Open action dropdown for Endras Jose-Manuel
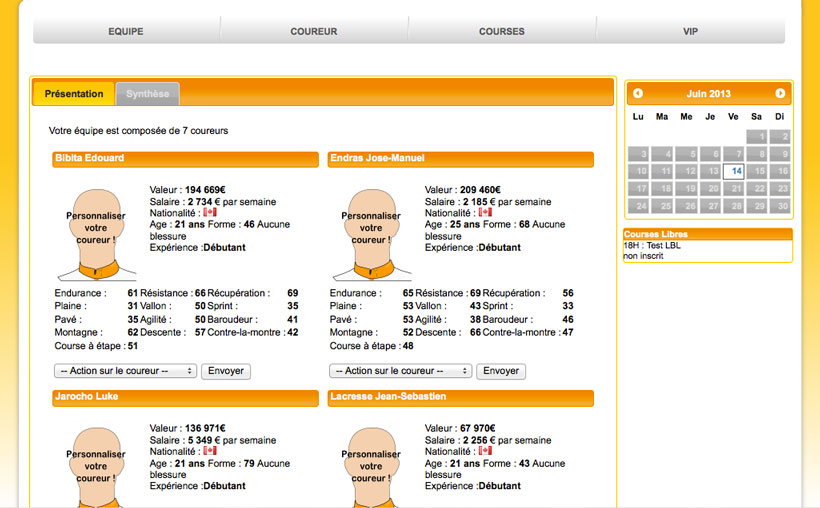The image size is (820, 508). click(x=401, y=371)
